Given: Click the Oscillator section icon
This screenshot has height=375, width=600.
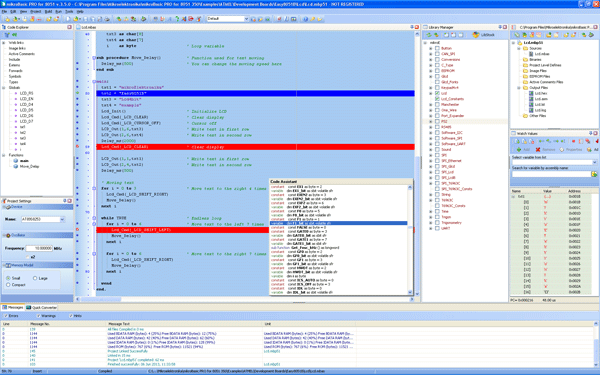Looking at the screenshot, I should coord(8,235).
